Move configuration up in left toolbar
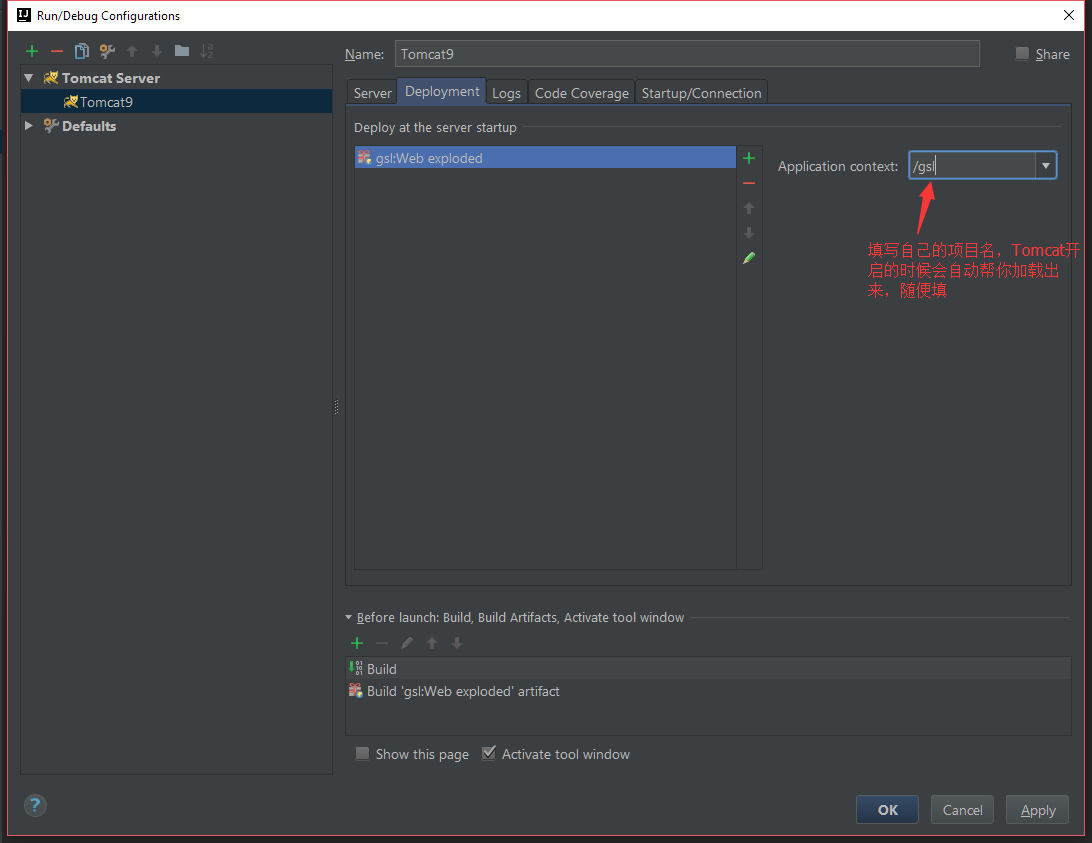Viewport: 1092px width, 843px height. click(x=132, y=51)
